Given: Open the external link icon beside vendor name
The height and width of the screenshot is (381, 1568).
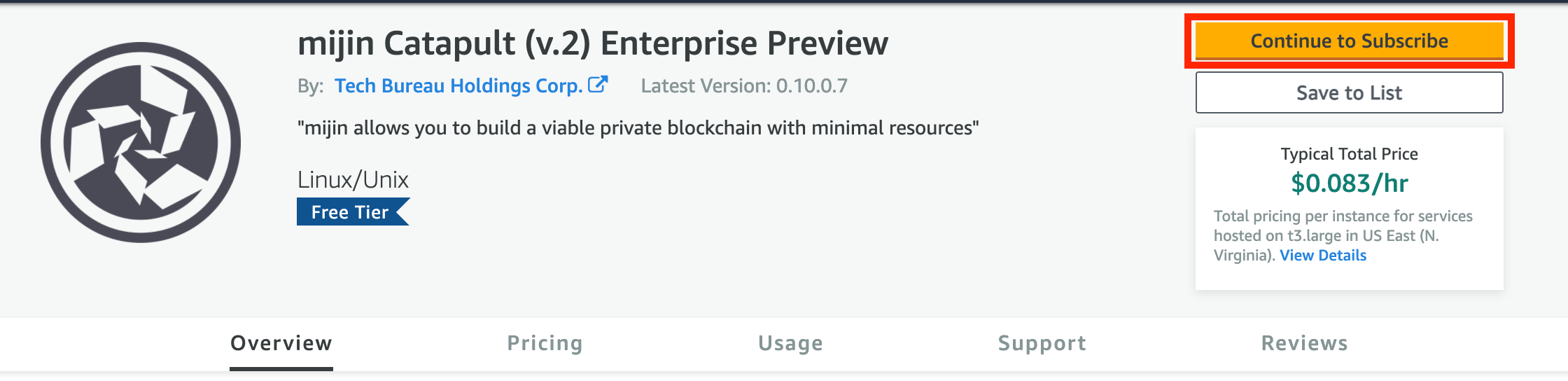Looking at the screenshot, I should point(598,85).
